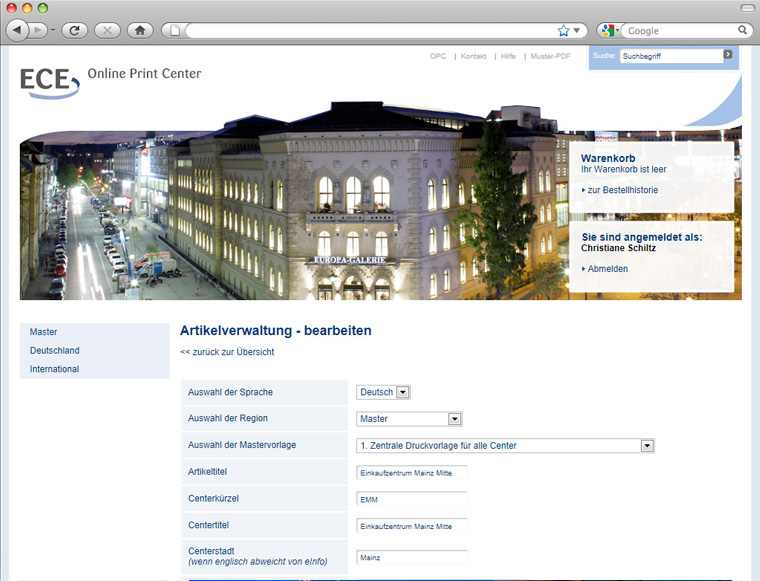Screen dimensions: 760x581
Task: Open the zur Bestellhistorie link
Action: 622,190
